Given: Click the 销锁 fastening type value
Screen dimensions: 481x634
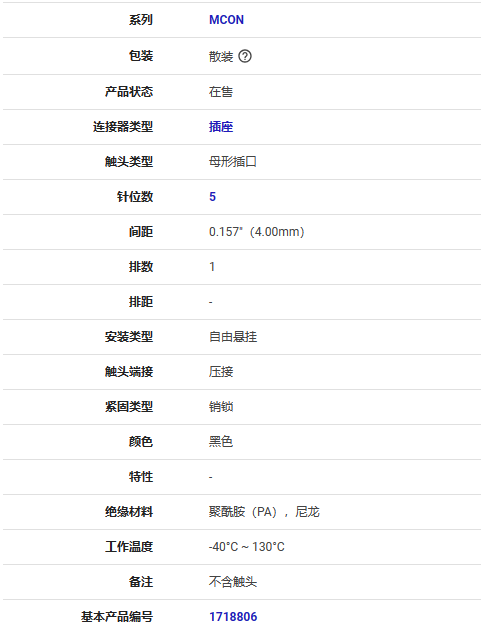Looking at the screenshot, I should (221, 407).
